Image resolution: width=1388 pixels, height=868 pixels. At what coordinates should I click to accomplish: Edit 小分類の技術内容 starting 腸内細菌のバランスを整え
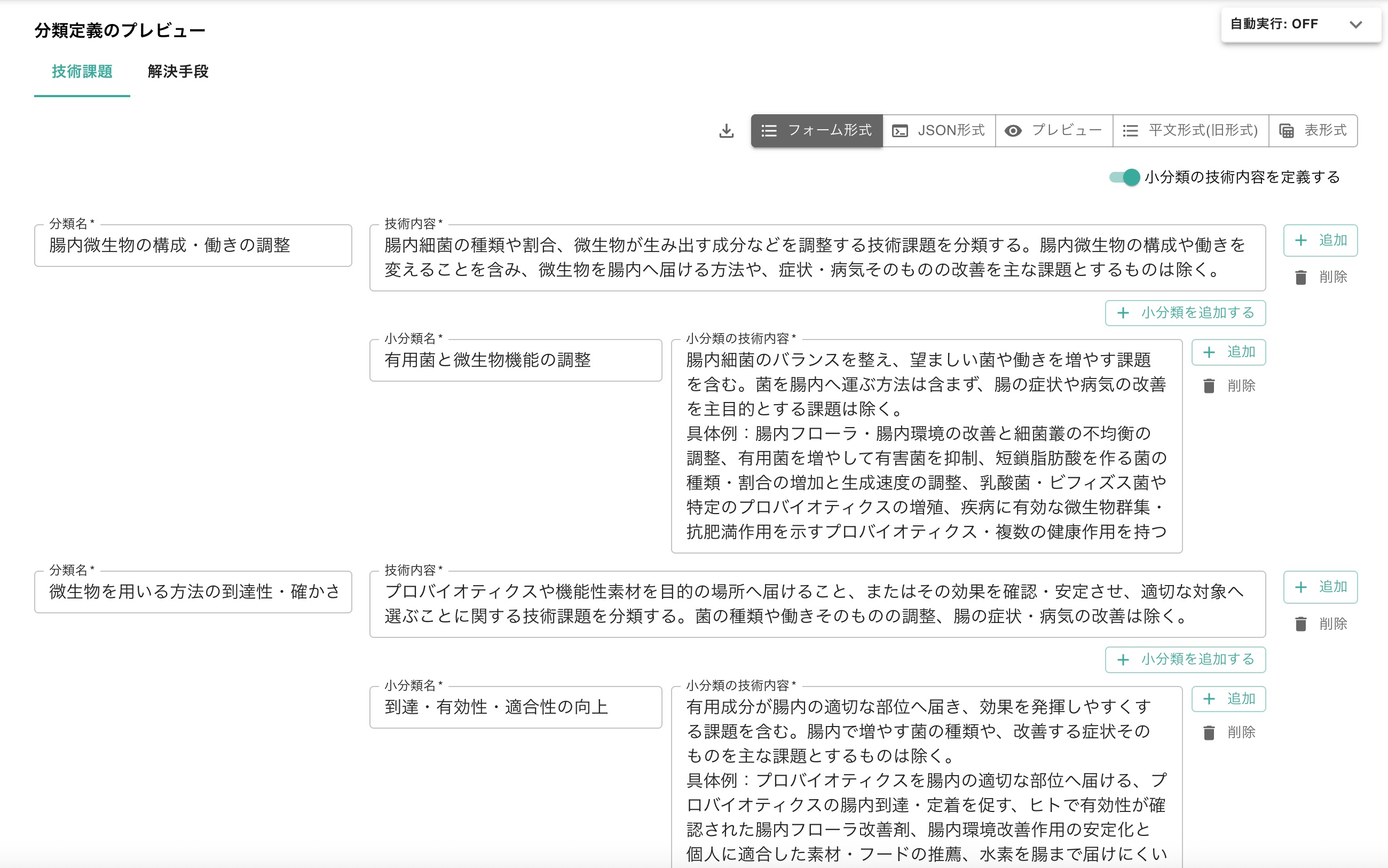tap(926, 446)
